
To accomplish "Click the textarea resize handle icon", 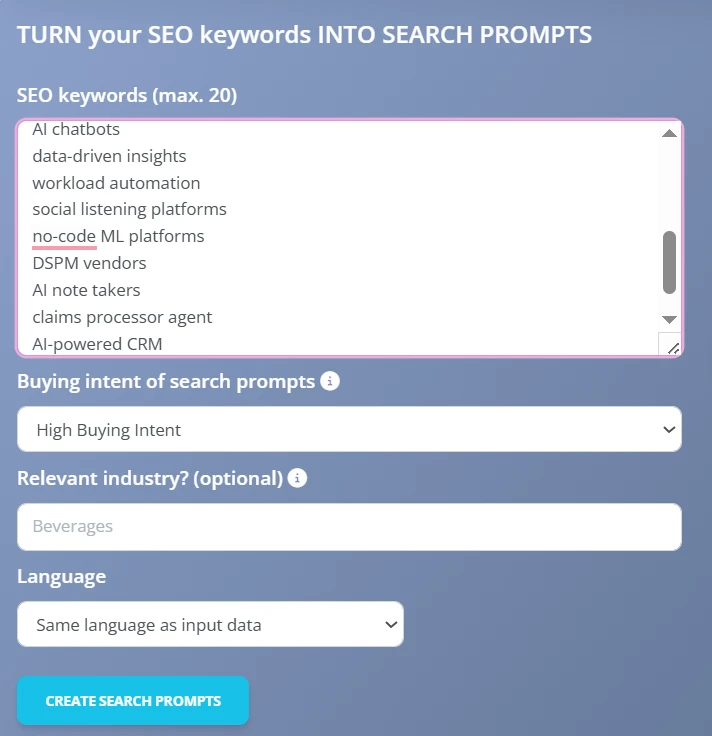I will pos(672,346).
